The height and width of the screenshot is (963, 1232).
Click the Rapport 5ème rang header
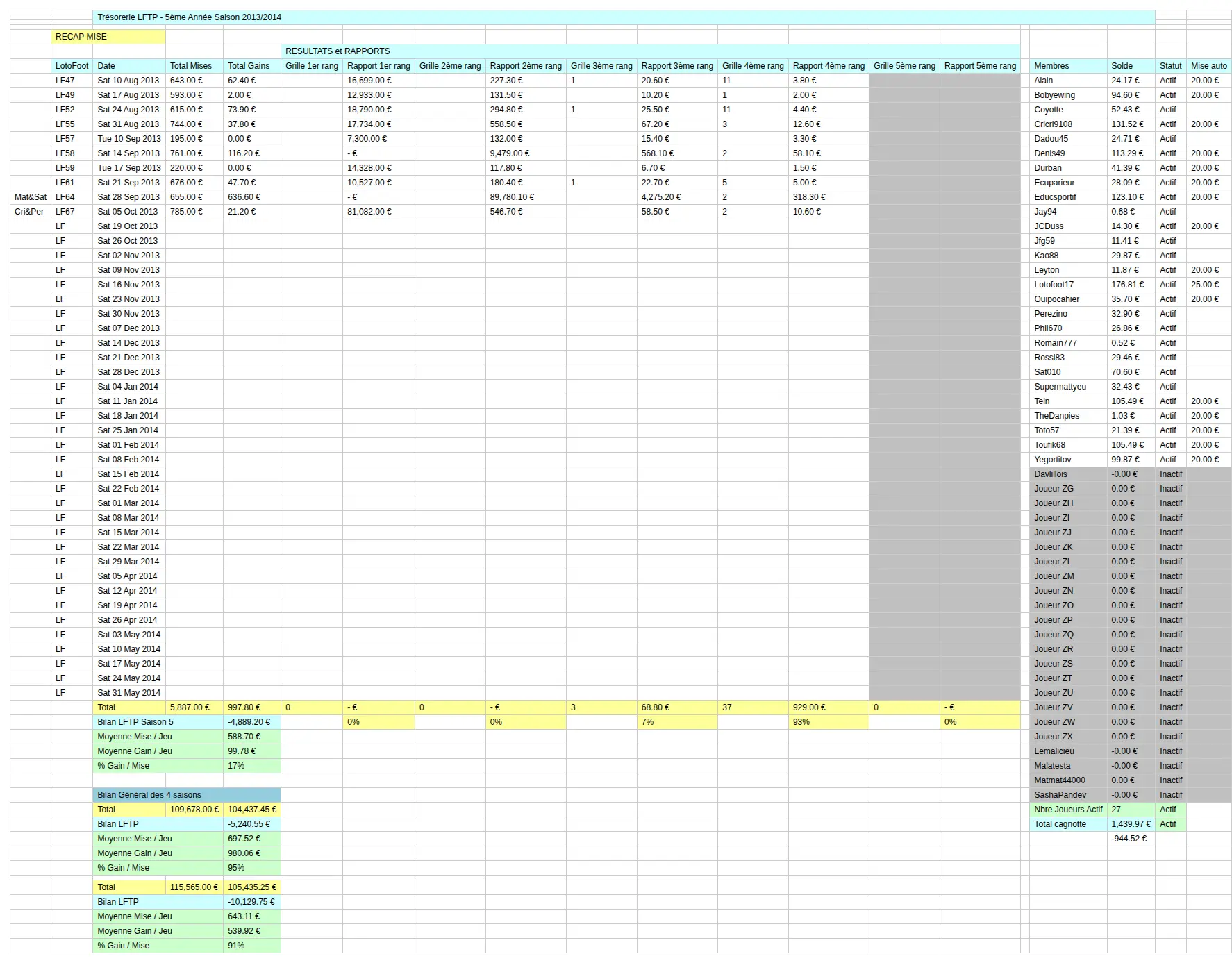pyautogui.click(x=980, y=66)
